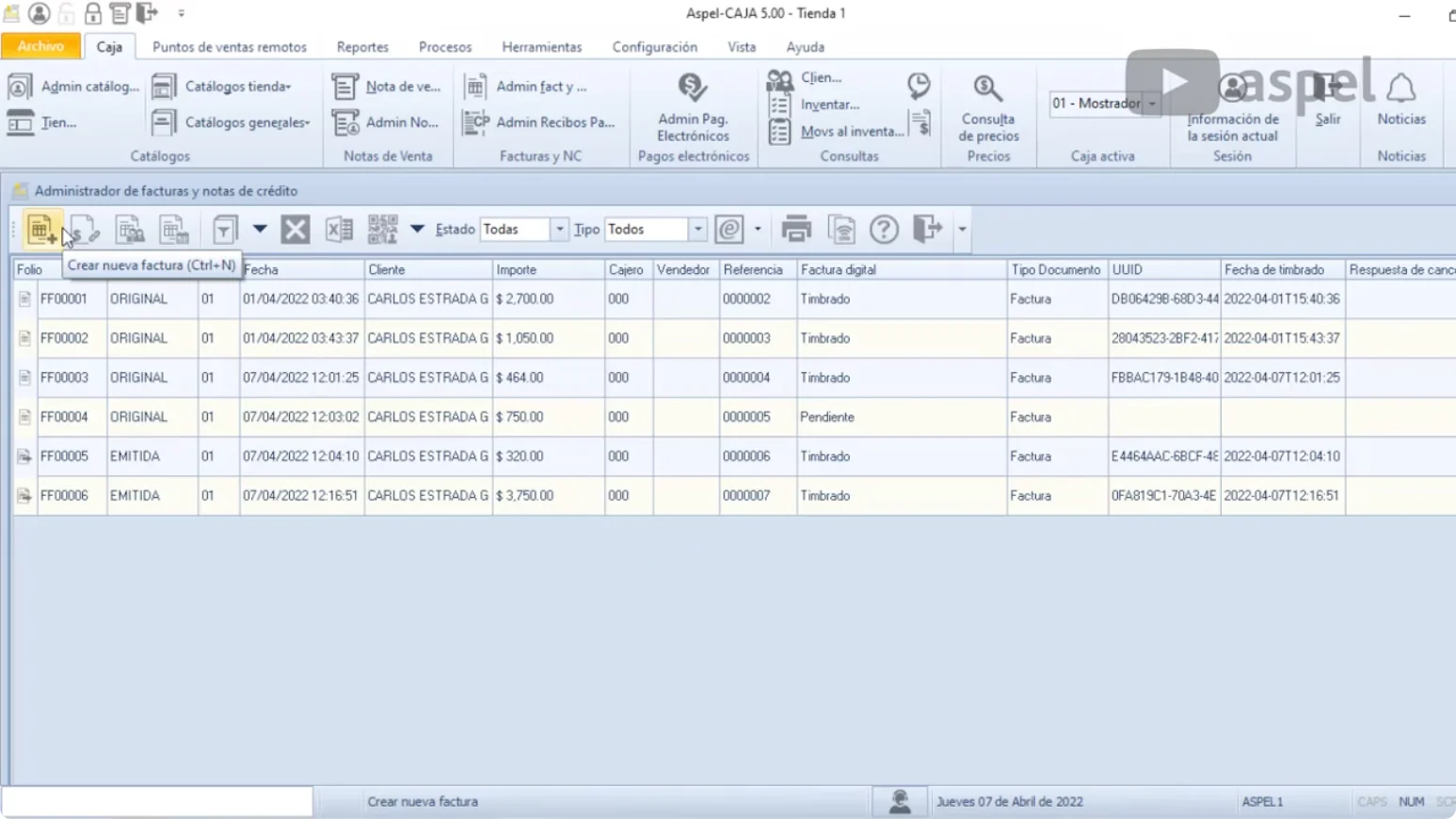Viewport: 1456px width, 819px height.
Task: Click the user profile icon in title bar
Action: [x=40, y=13]
